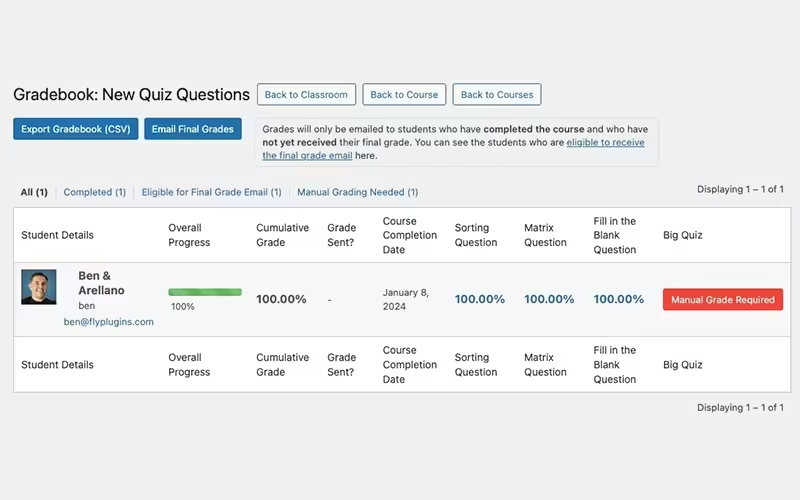The height and width of the screenshot is (500, 800).
Task: Filter by Manual Grading Needed (1)
Action: pyautogui.click(x=357, y=192)
